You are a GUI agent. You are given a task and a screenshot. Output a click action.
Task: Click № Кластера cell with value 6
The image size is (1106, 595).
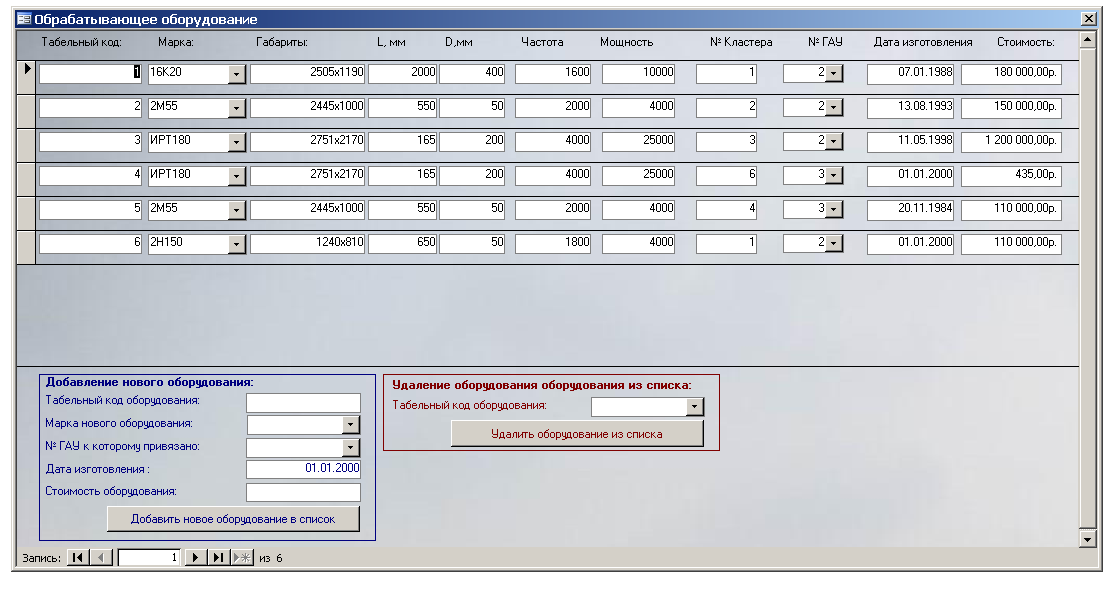[x=727, y=174]
